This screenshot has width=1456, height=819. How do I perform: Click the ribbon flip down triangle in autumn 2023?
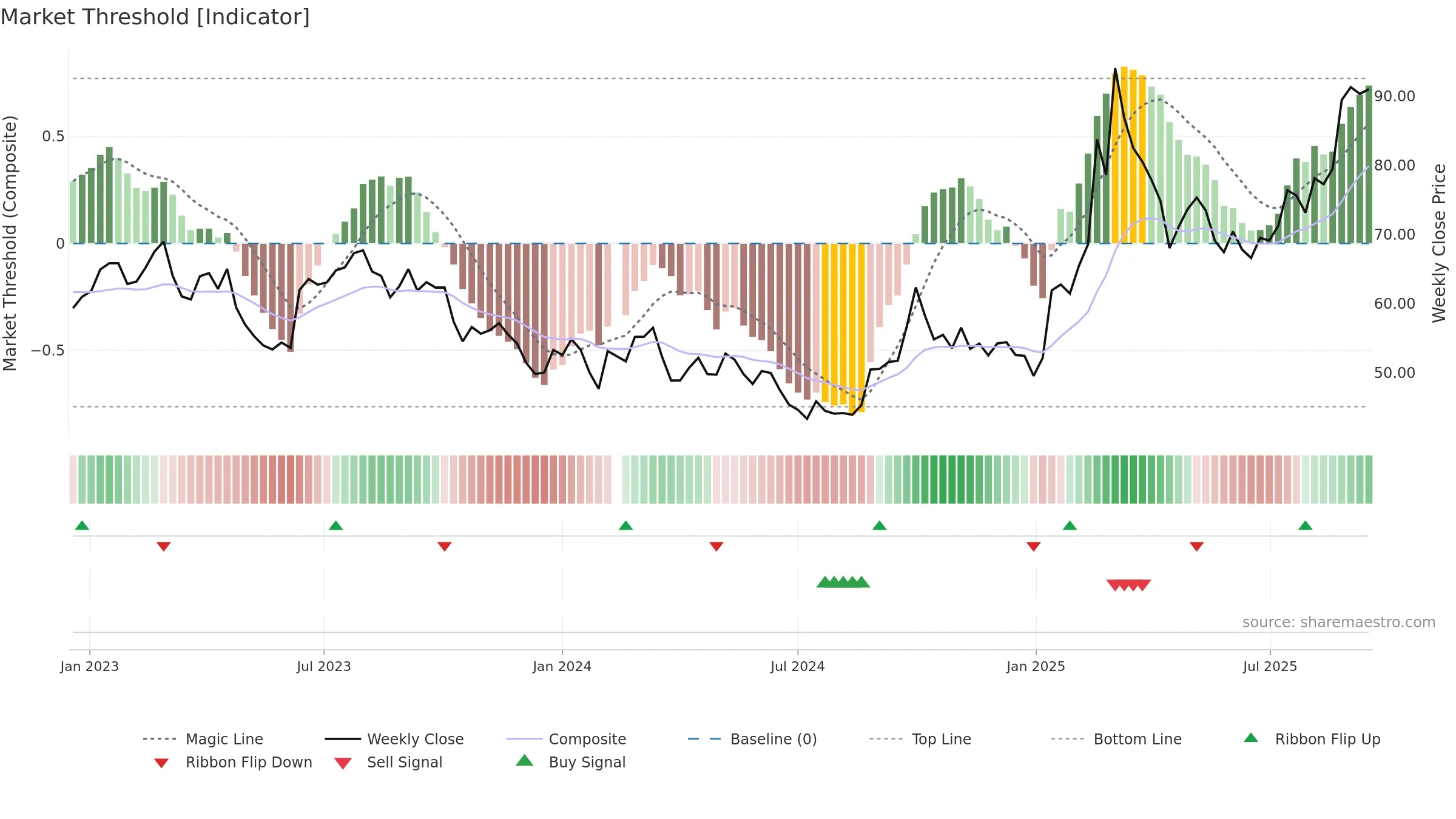point(444,546)
